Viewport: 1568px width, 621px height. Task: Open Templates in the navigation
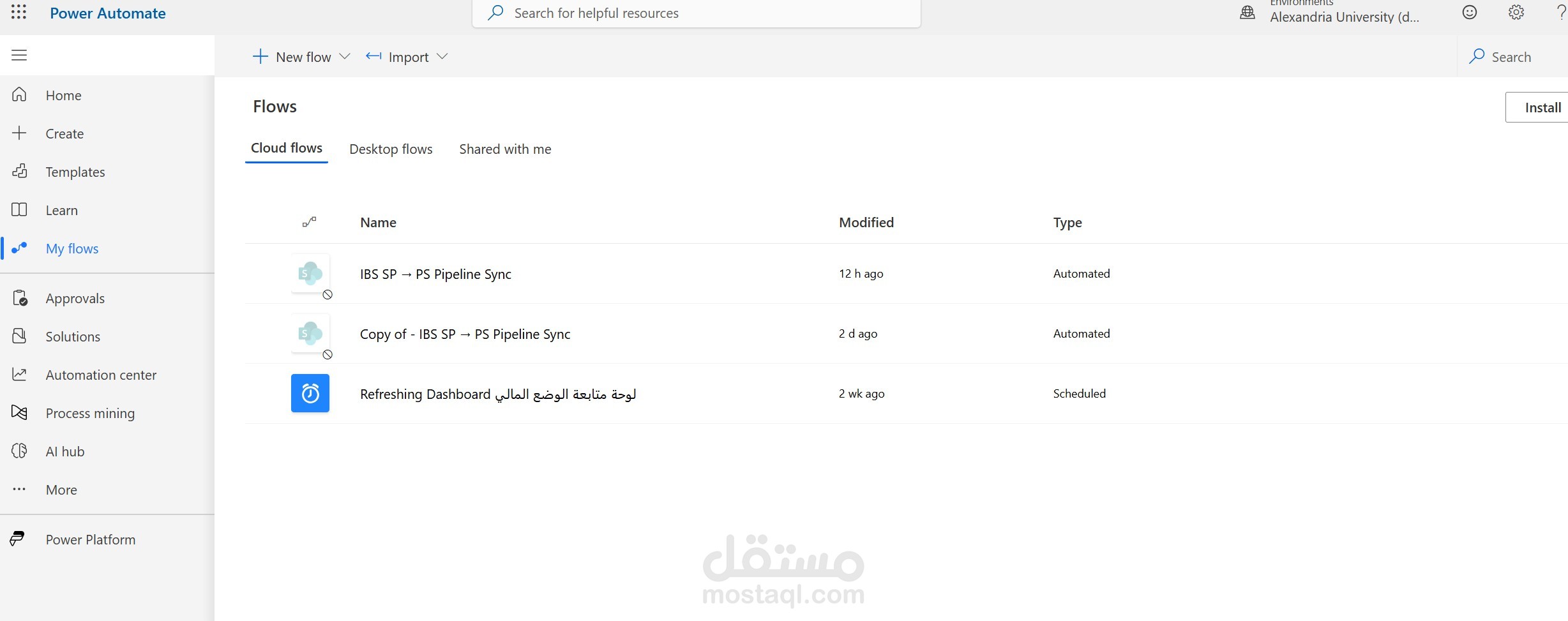75,172
